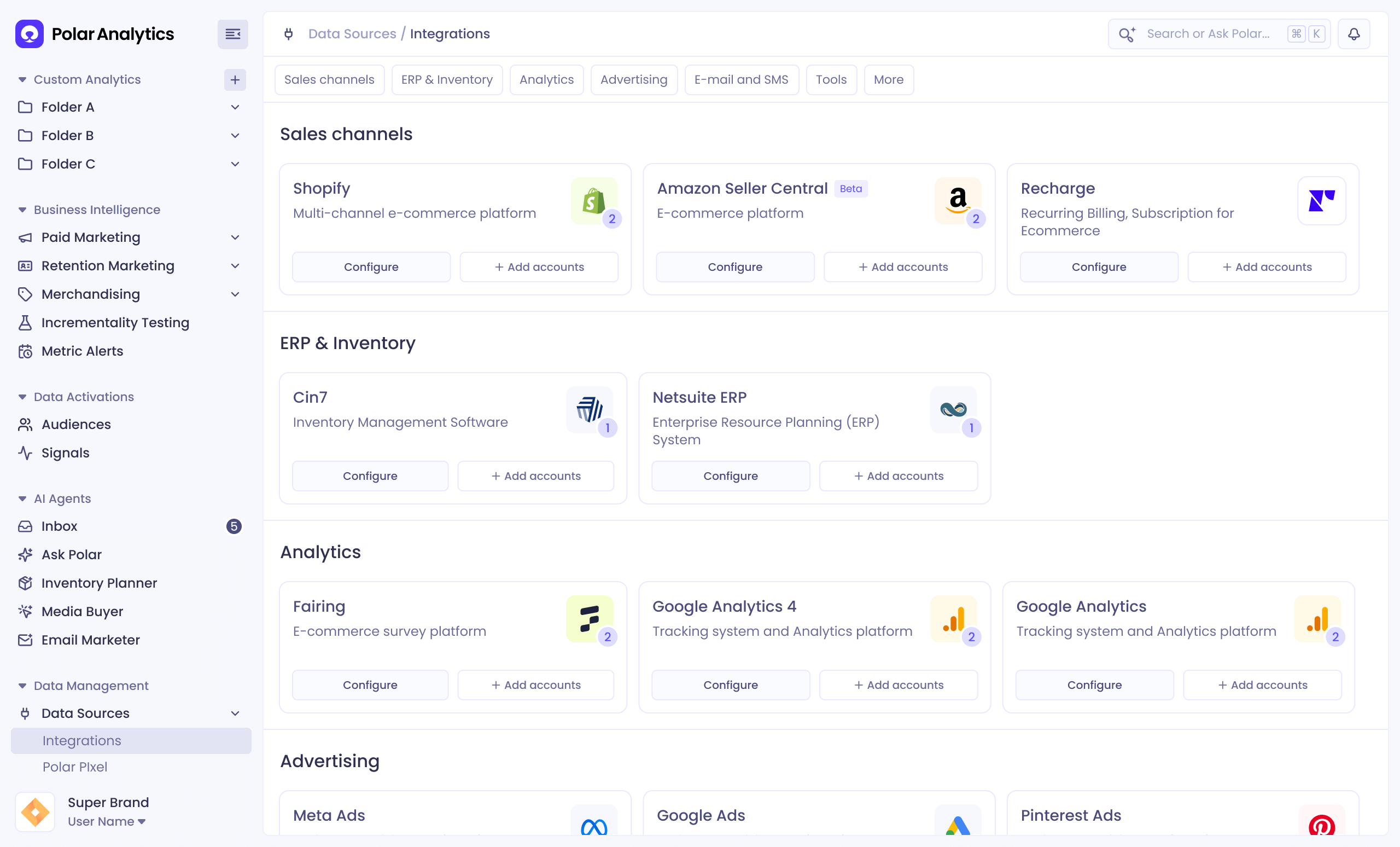Select the Analytics filter tab
Screen dimensions: 1400x847
pyautogui.click(x=546, y=79)
